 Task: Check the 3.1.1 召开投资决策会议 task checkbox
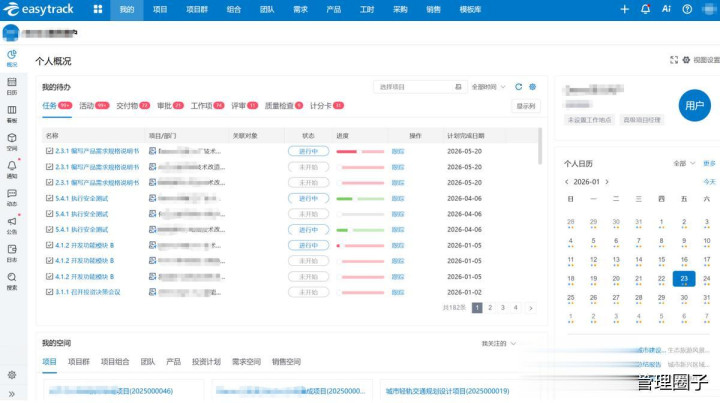[50, 292]
